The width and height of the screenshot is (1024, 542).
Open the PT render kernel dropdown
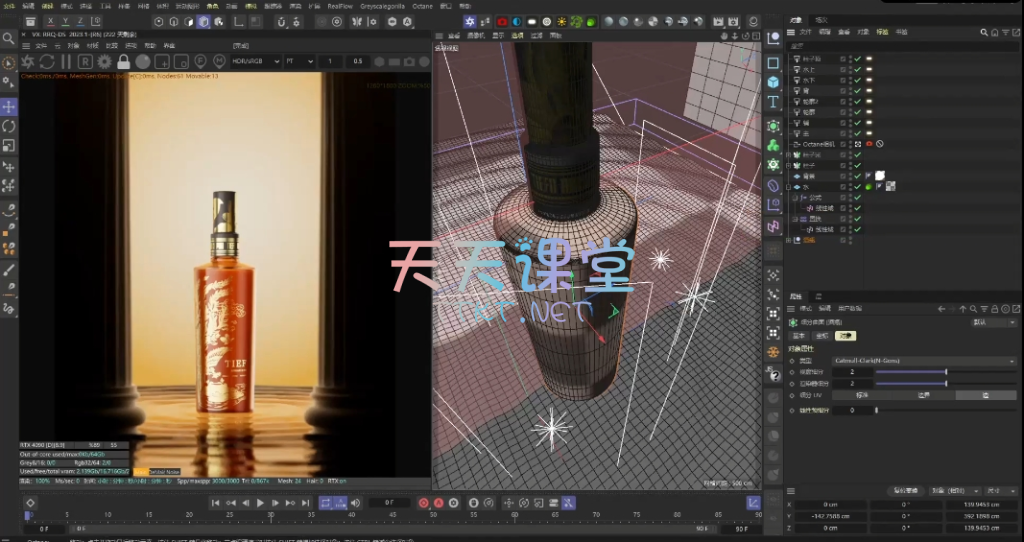[298, 62]
